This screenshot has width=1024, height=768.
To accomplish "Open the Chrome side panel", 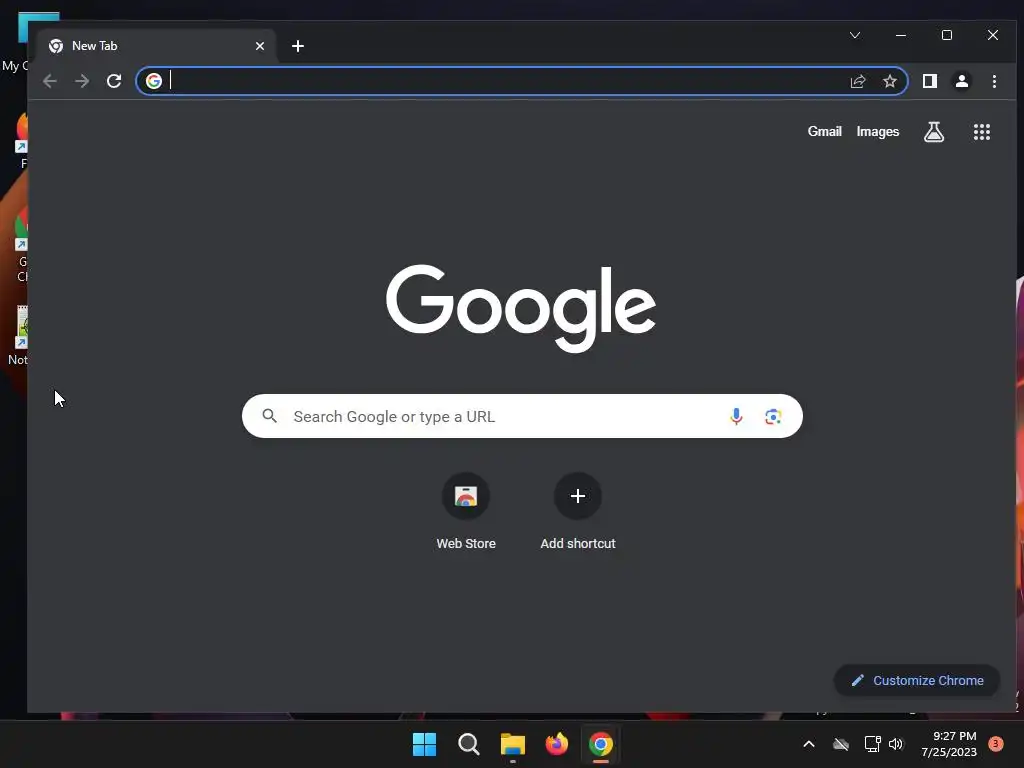I will [930, 81].
